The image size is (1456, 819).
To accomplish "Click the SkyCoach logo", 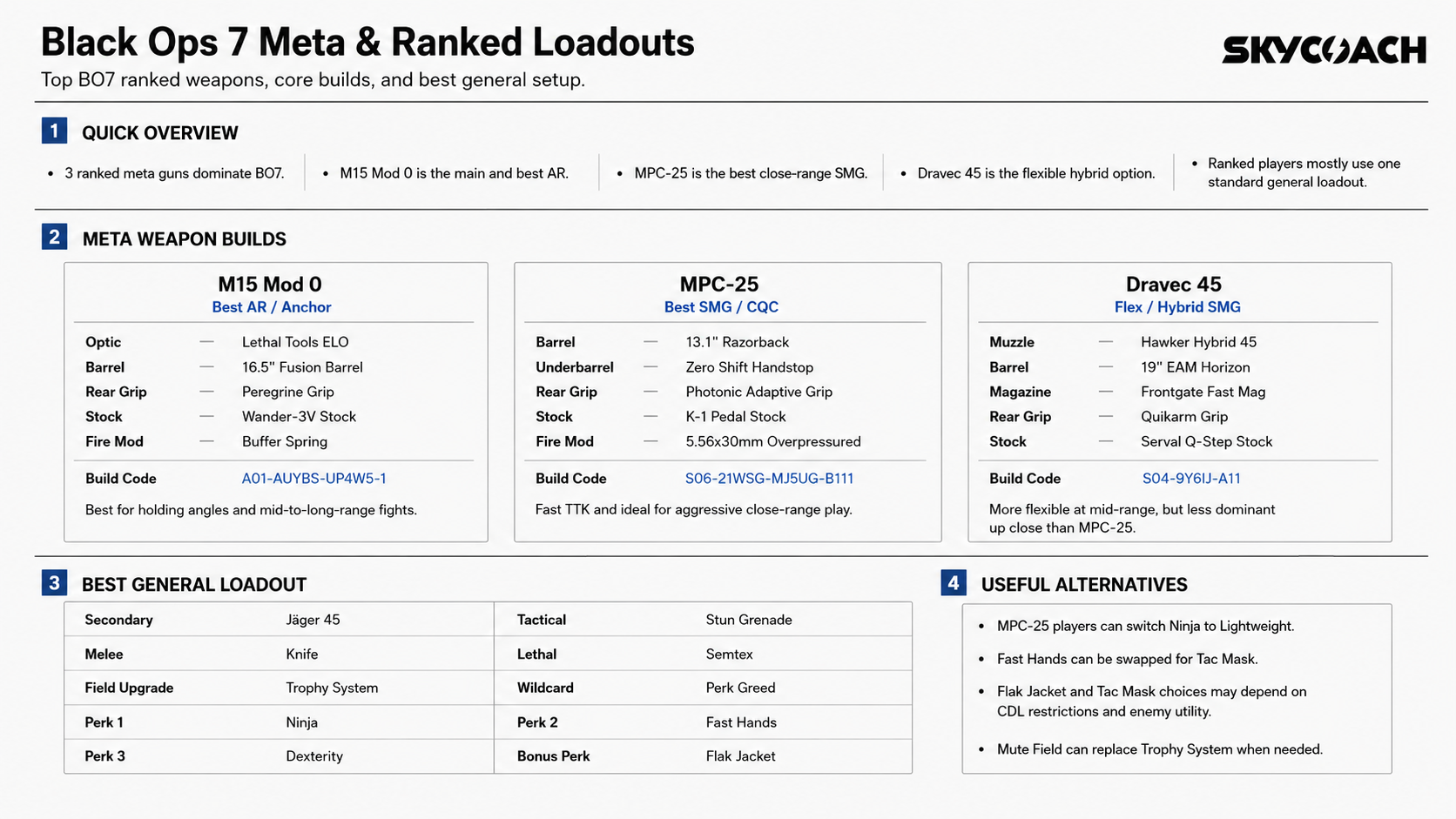I will 1324,50.
